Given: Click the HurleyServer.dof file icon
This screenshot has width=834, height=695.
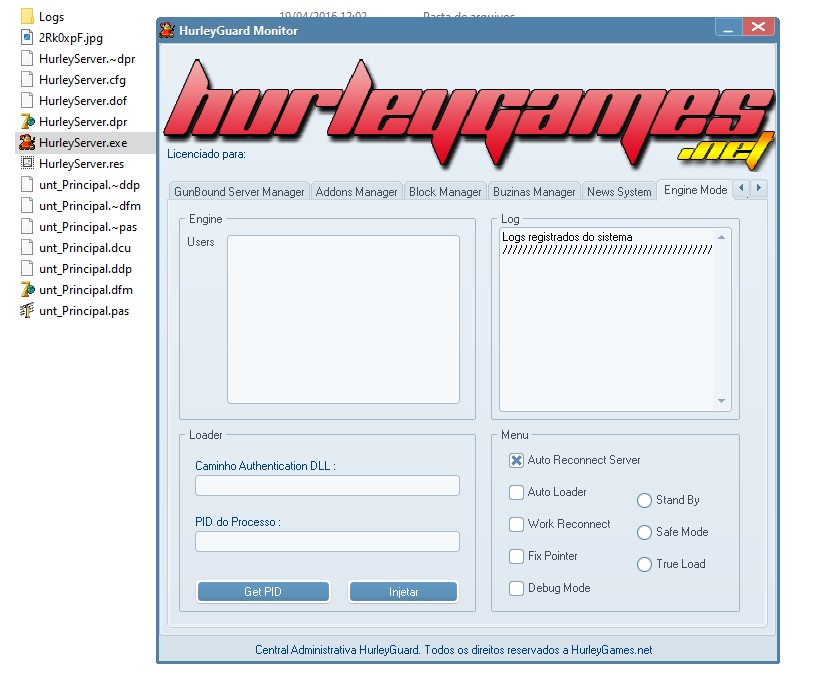Looking at the screenshot, I should [x=27, y=101].
